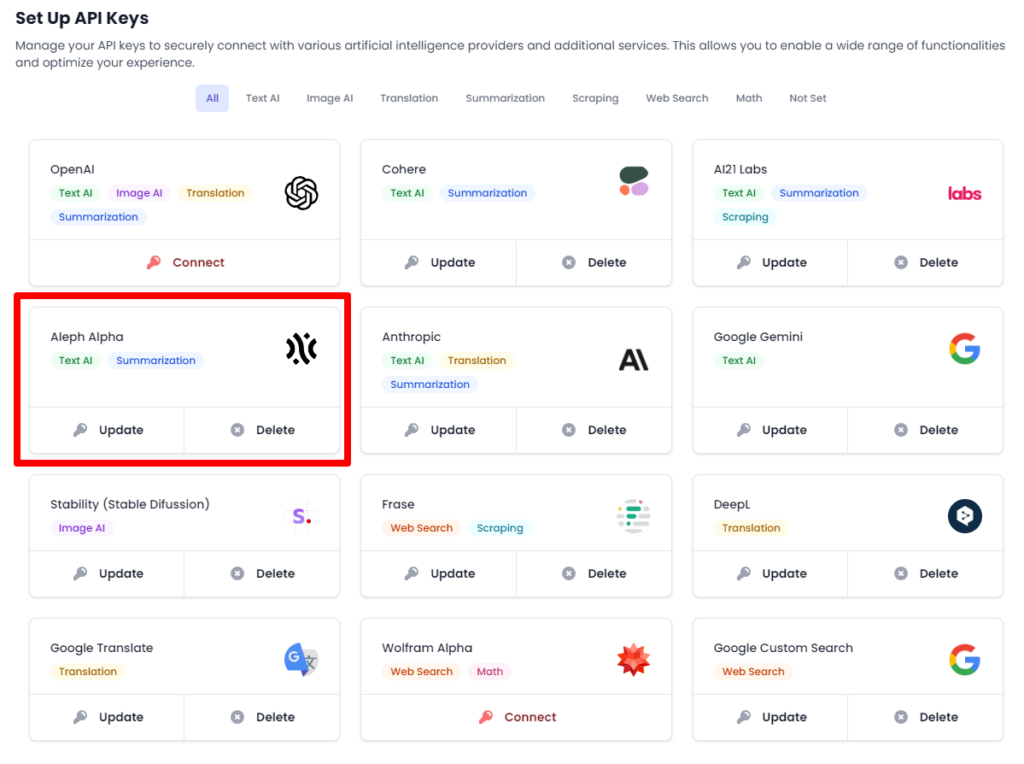Click the Google Gemini logo
The image size is (1024, 764).
[963, 349]
